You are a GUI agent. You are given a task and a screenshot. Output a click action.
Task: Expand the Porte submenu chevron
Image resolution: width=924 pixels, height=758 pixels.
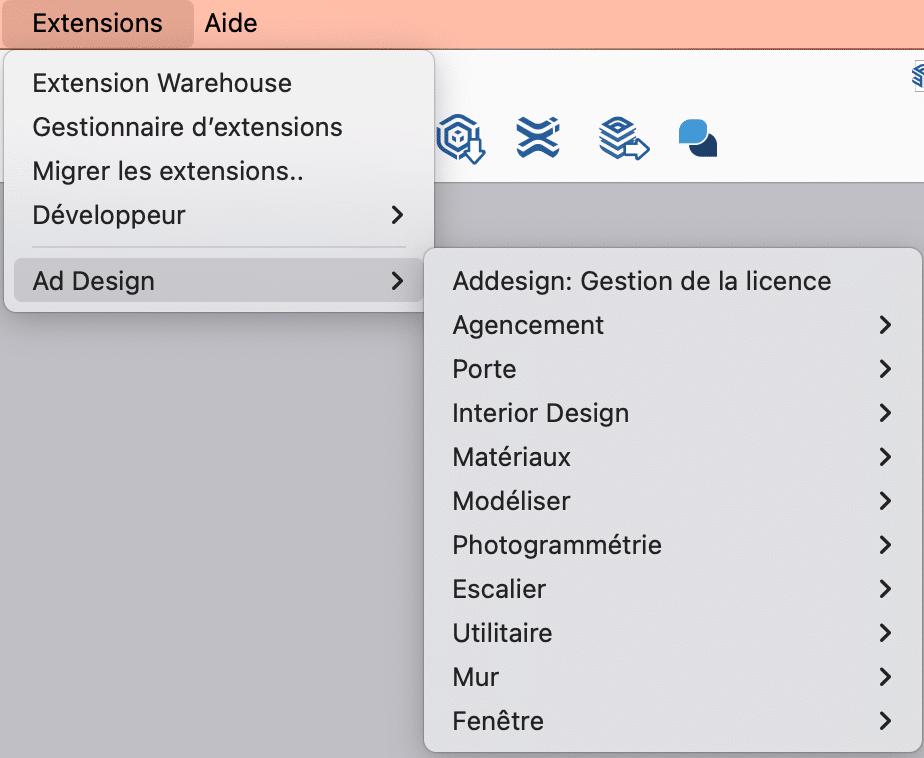point(884,369)
